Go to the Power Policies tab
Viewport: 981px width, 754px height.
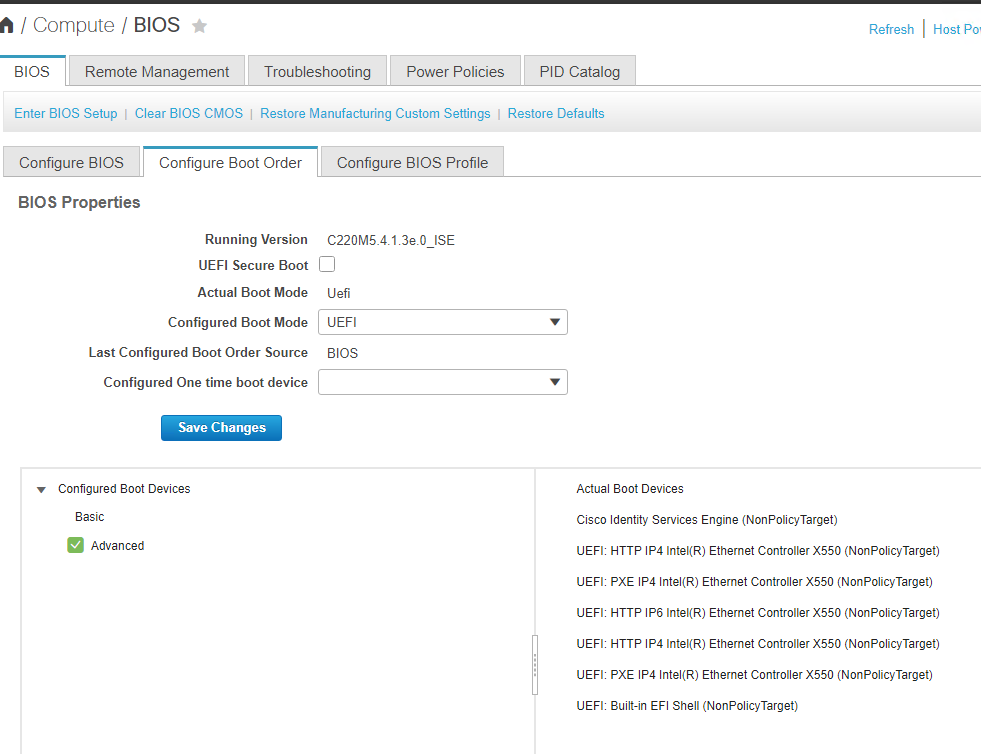[455, 71]
